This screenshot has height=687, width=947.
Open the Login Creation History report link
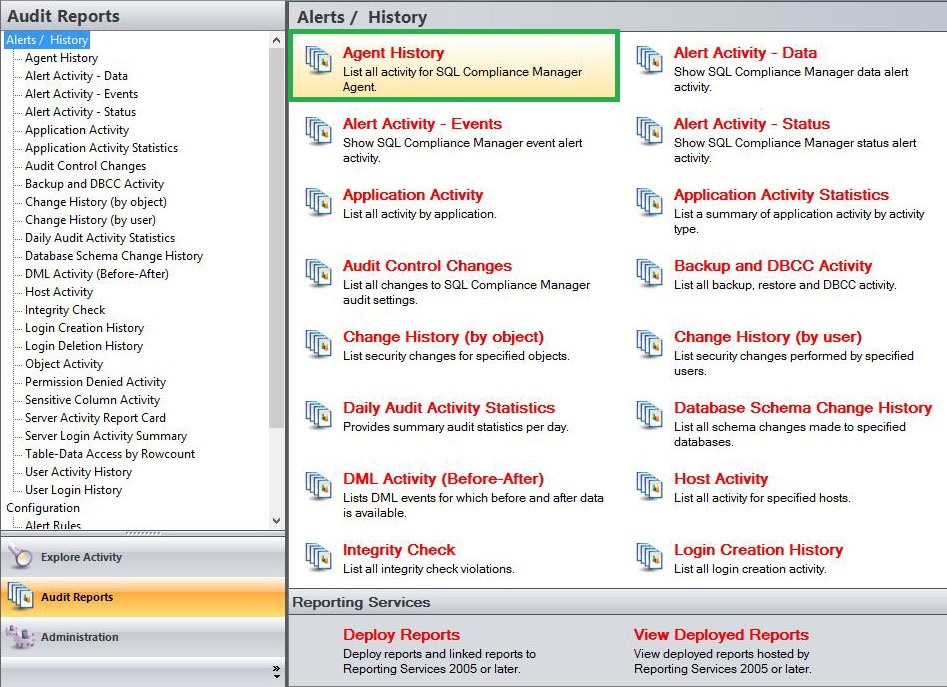pos(759,549)
